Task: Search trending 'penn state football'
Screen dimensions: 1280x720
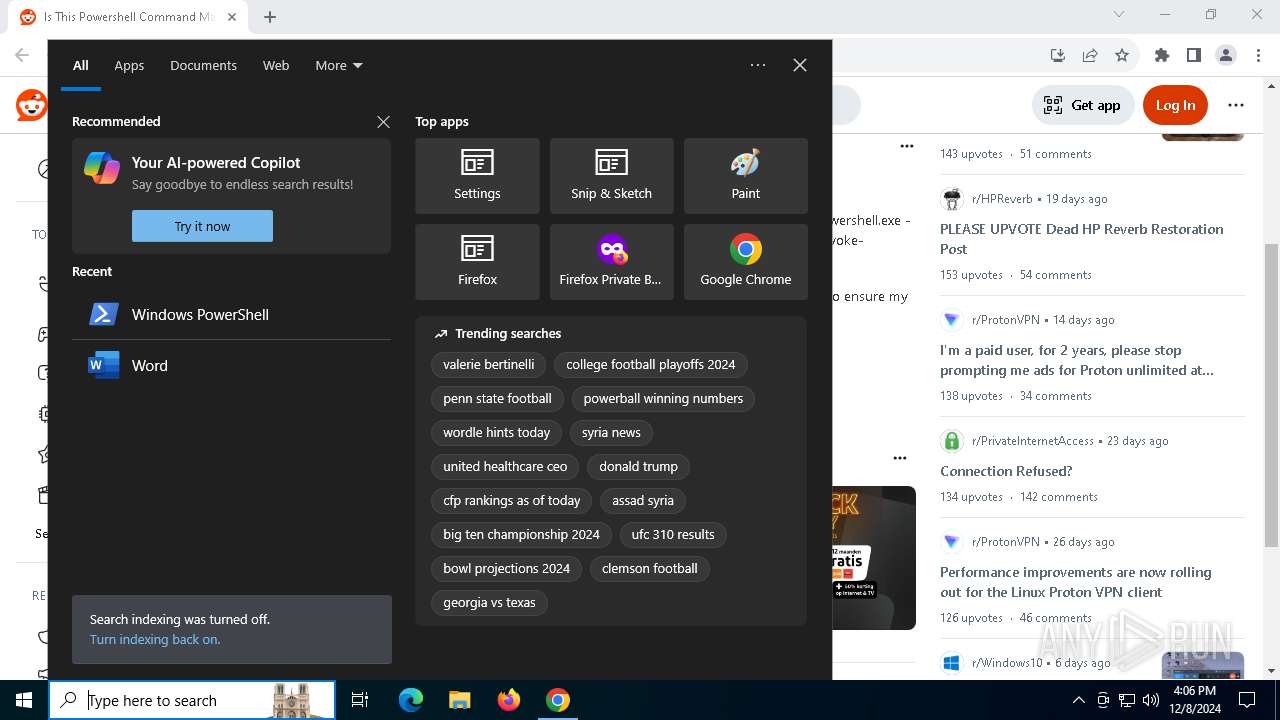Action: tap(497, 399)
